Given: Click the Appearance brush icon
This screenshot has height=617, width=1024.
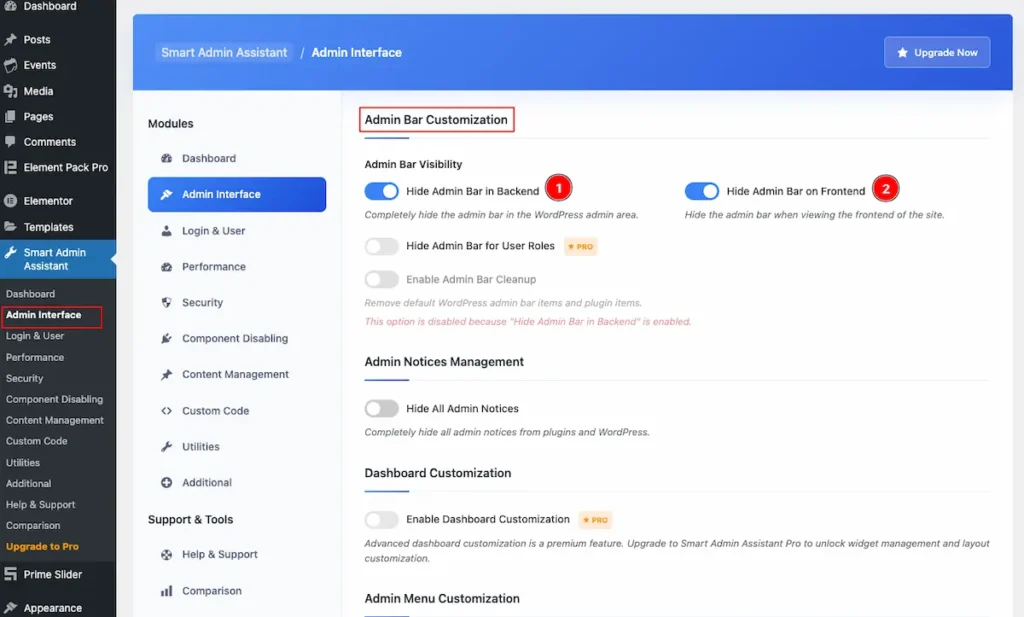Looking at the screenshot, I should [10, 607].
